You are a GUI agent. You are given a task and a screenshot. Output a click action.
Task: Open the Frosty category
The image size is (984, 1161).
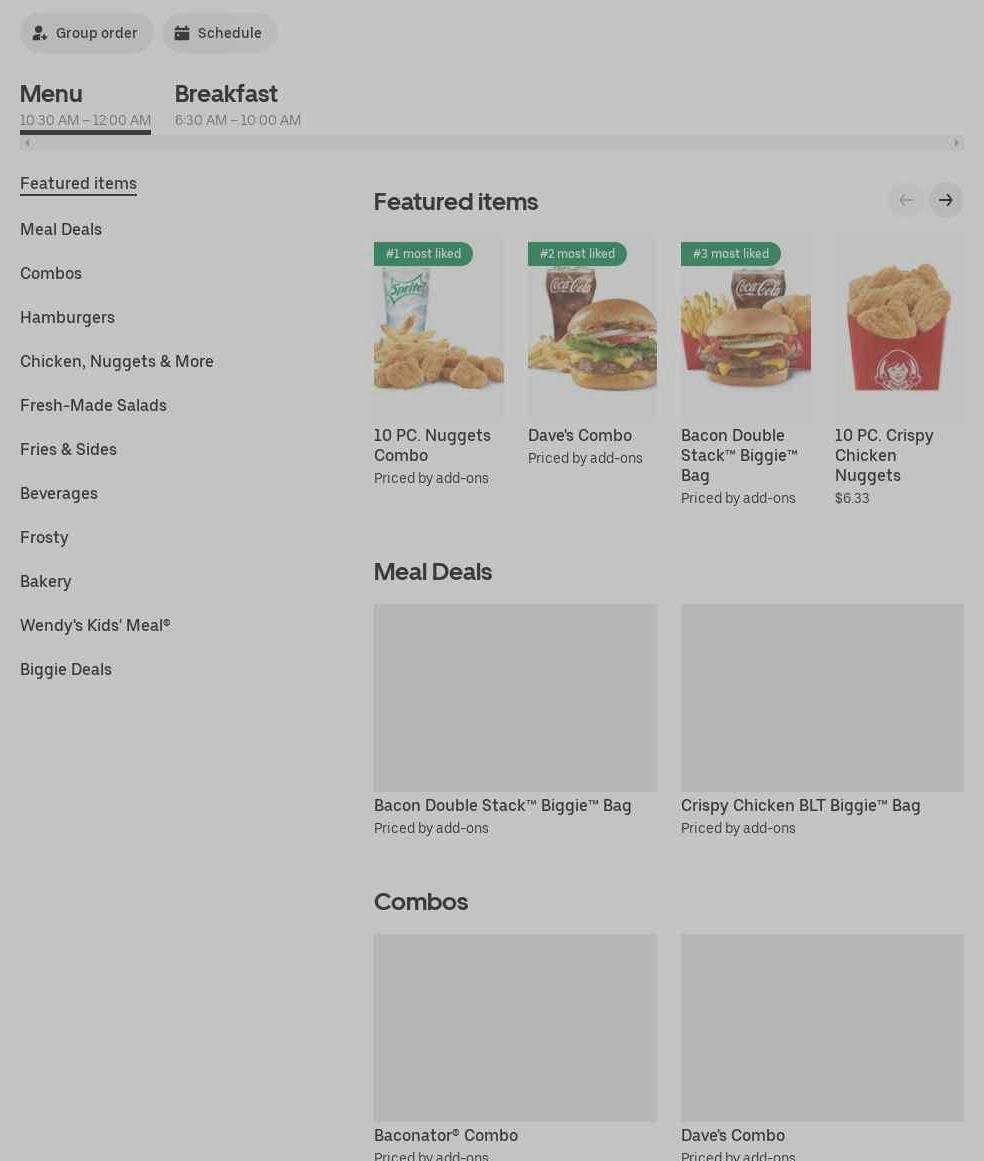[x=44, y=538]
